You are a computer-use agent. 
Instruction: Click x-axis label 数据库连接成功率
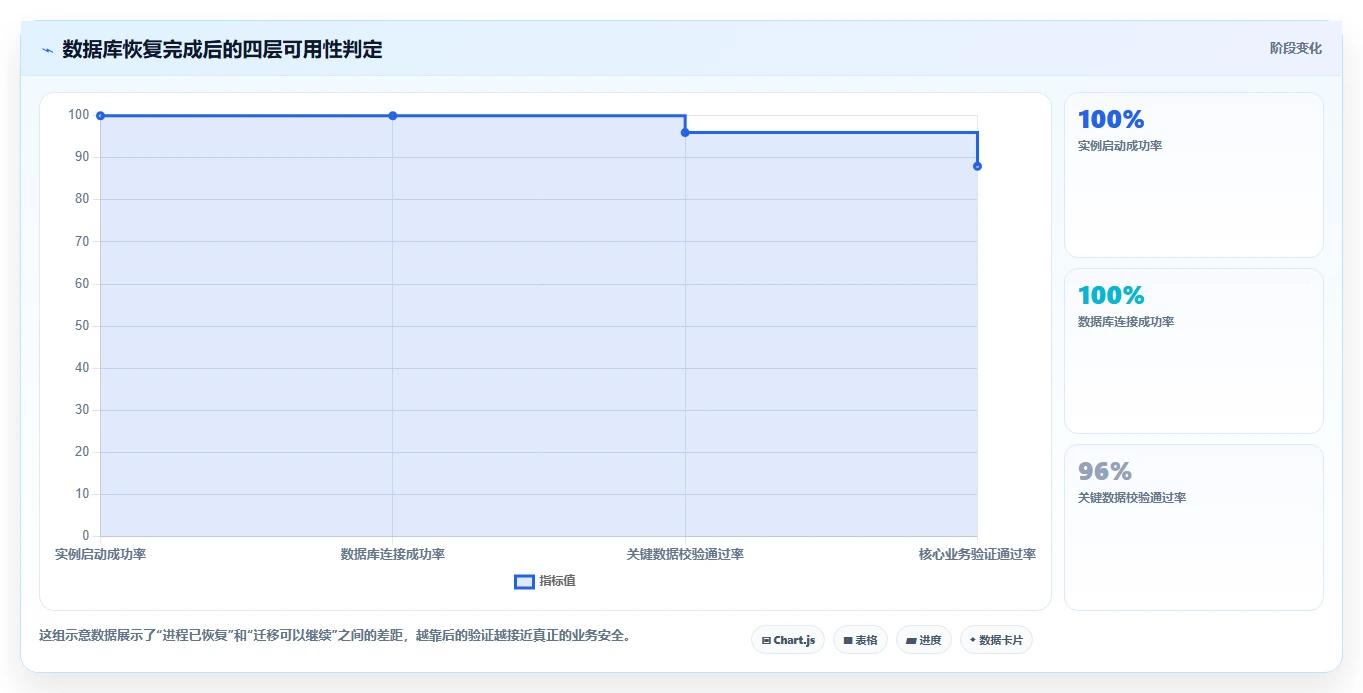pos(393,554)
